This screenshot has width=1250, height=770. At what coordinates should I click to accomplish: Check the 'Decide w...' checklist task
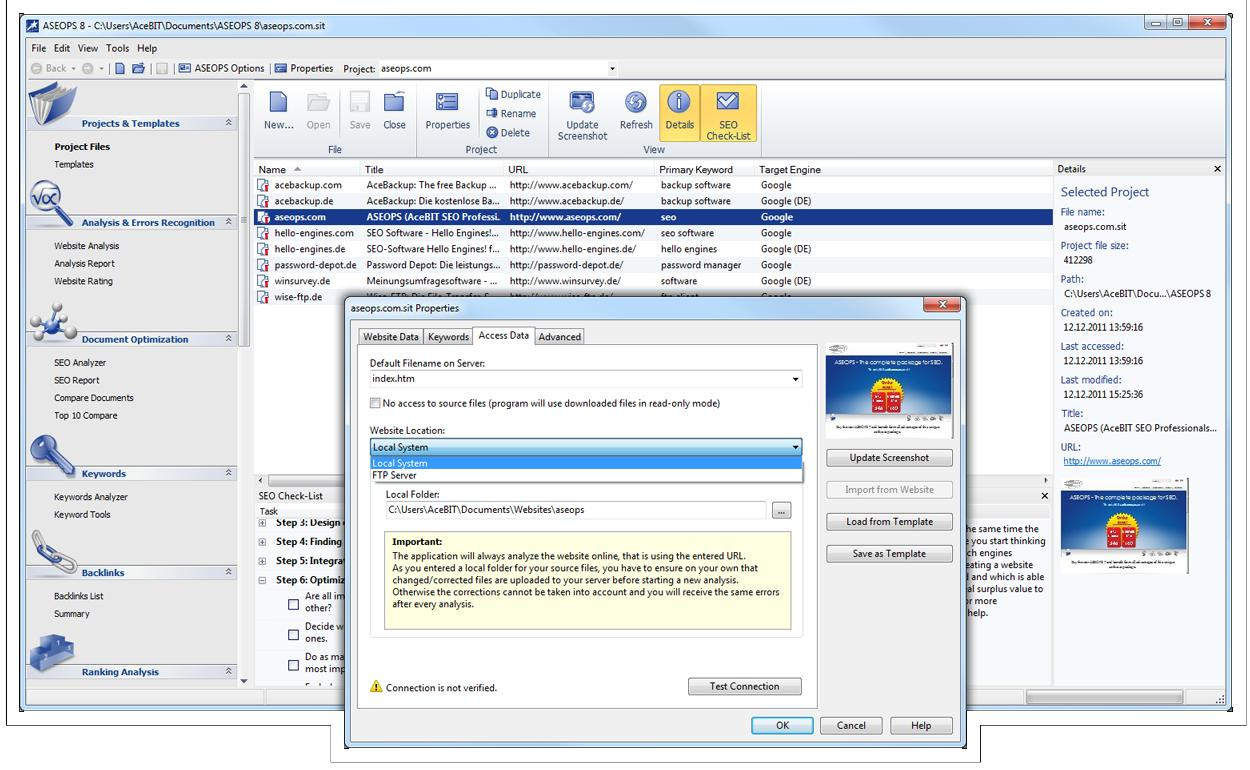click(x=294, y=633)
